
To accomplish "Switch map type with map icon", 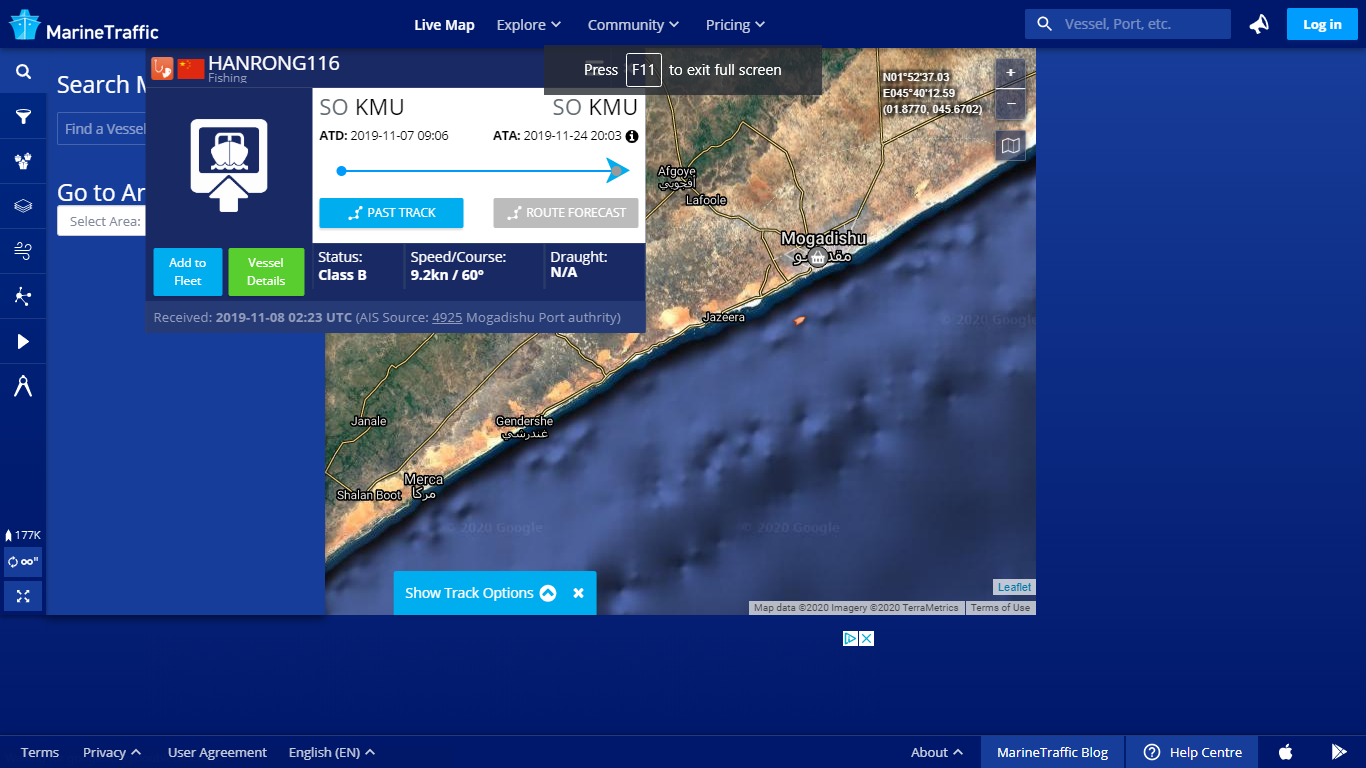I will click(1010, 146).
